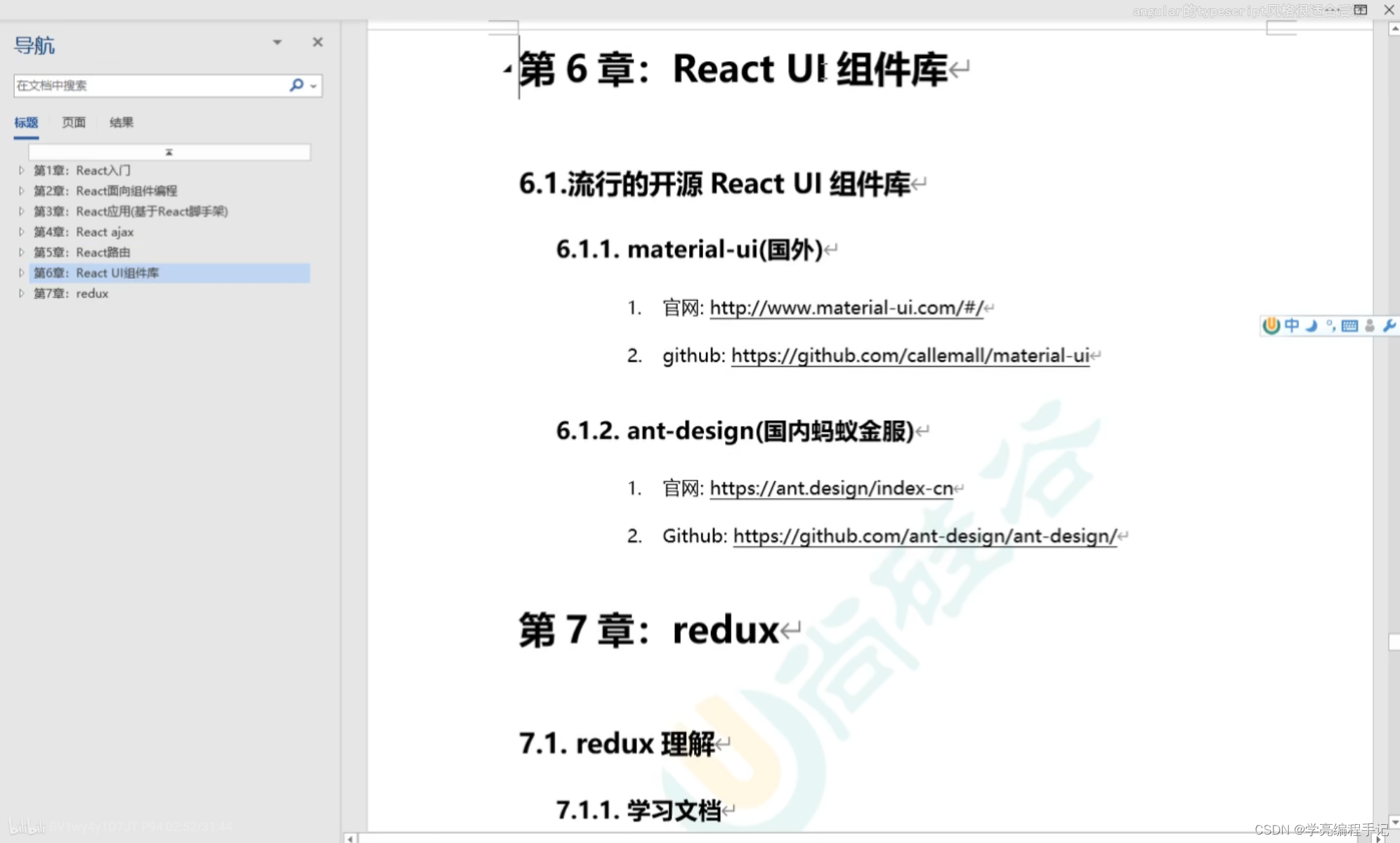The width and height of the screenshot is (1400, 843).
Task: Click the jump-to-beginning bar above headings list
Action: pos(169,152)
